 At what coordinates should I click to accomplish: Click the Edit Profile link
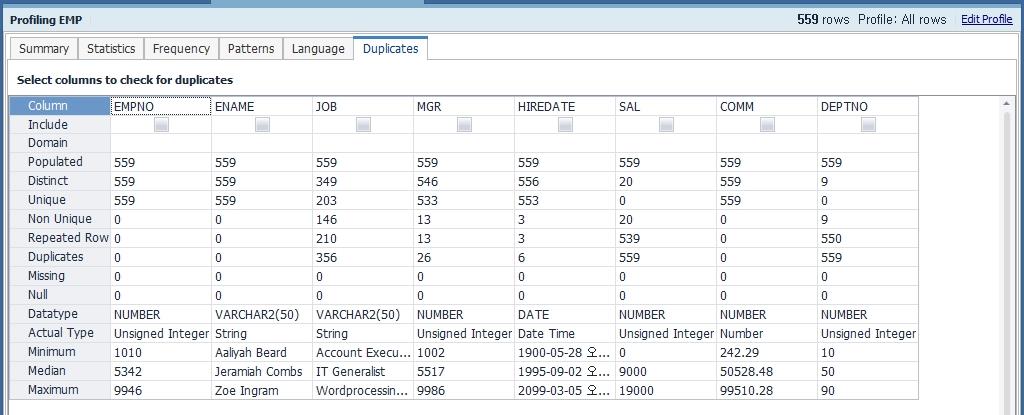click(986, 20)
